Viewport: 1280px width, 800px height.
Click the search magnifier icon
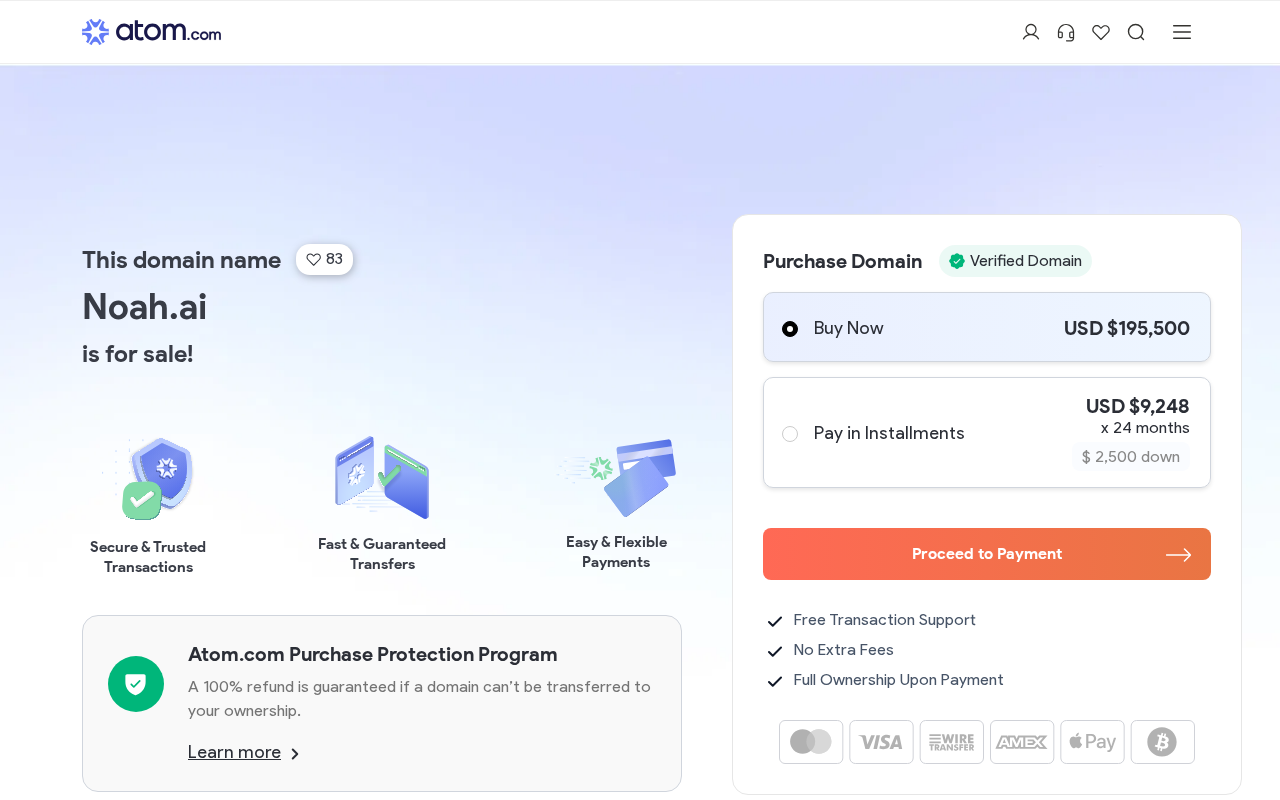click(1136, 32)
